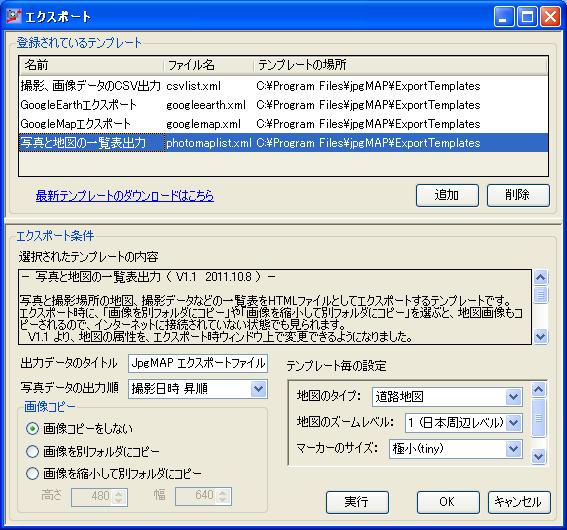The image size is (567, 530).
Task: Select 画像コピーをしない radio option
Action: 32,429
